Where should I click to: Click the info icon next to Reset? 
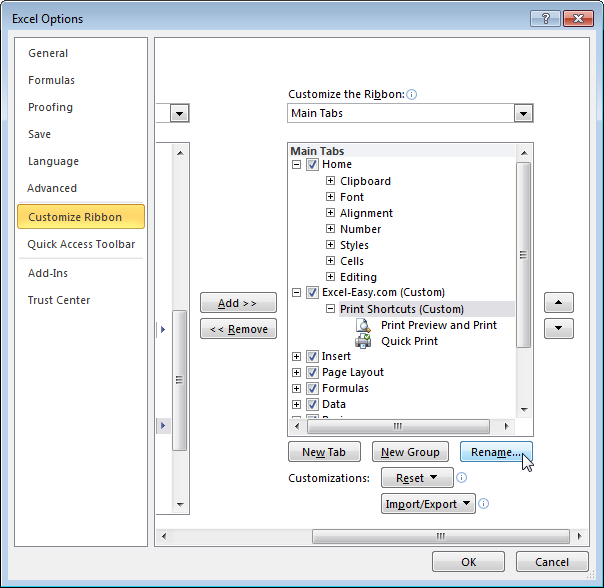[x=461, y=478]
